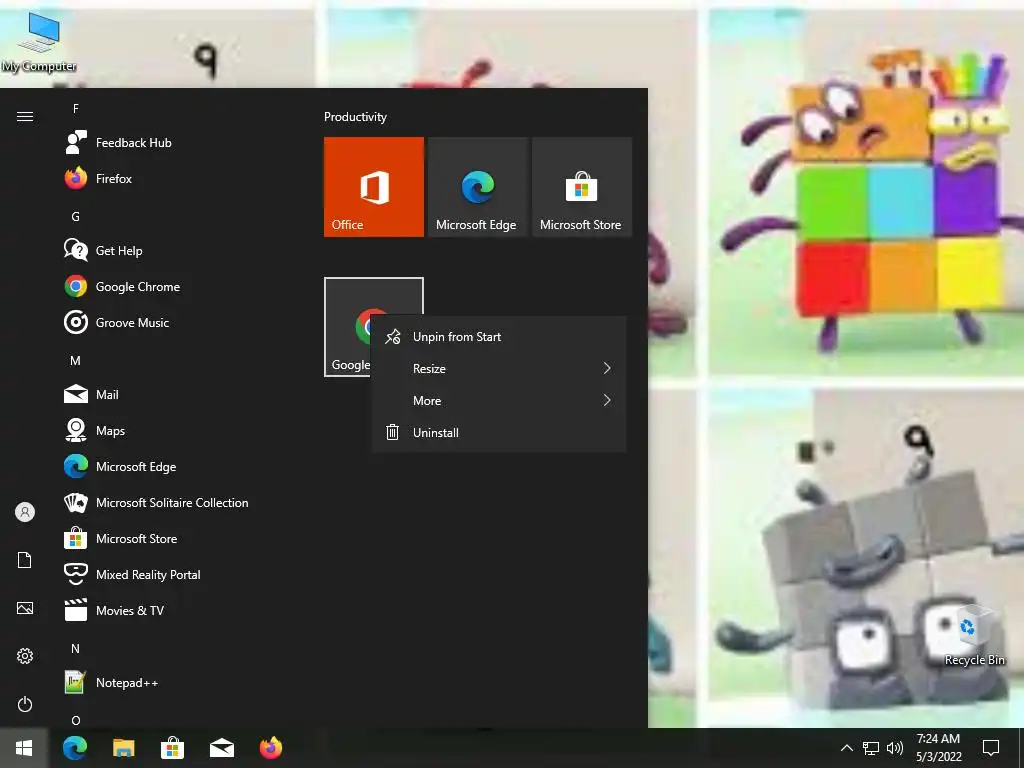Open File Explorer from the taskbar
The width and height of the screenshot is (1024, 768).
tap(123, 748)
